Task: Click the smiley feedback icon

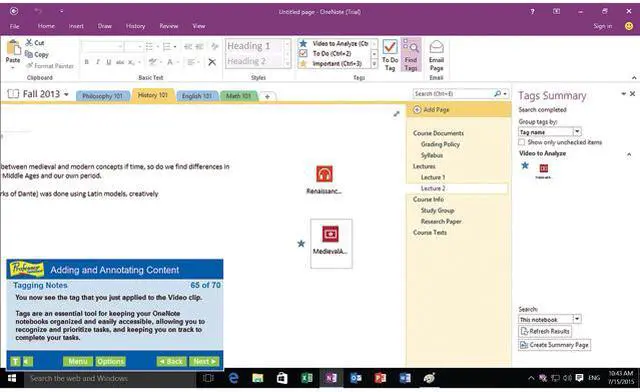Action: click(629, 26)
